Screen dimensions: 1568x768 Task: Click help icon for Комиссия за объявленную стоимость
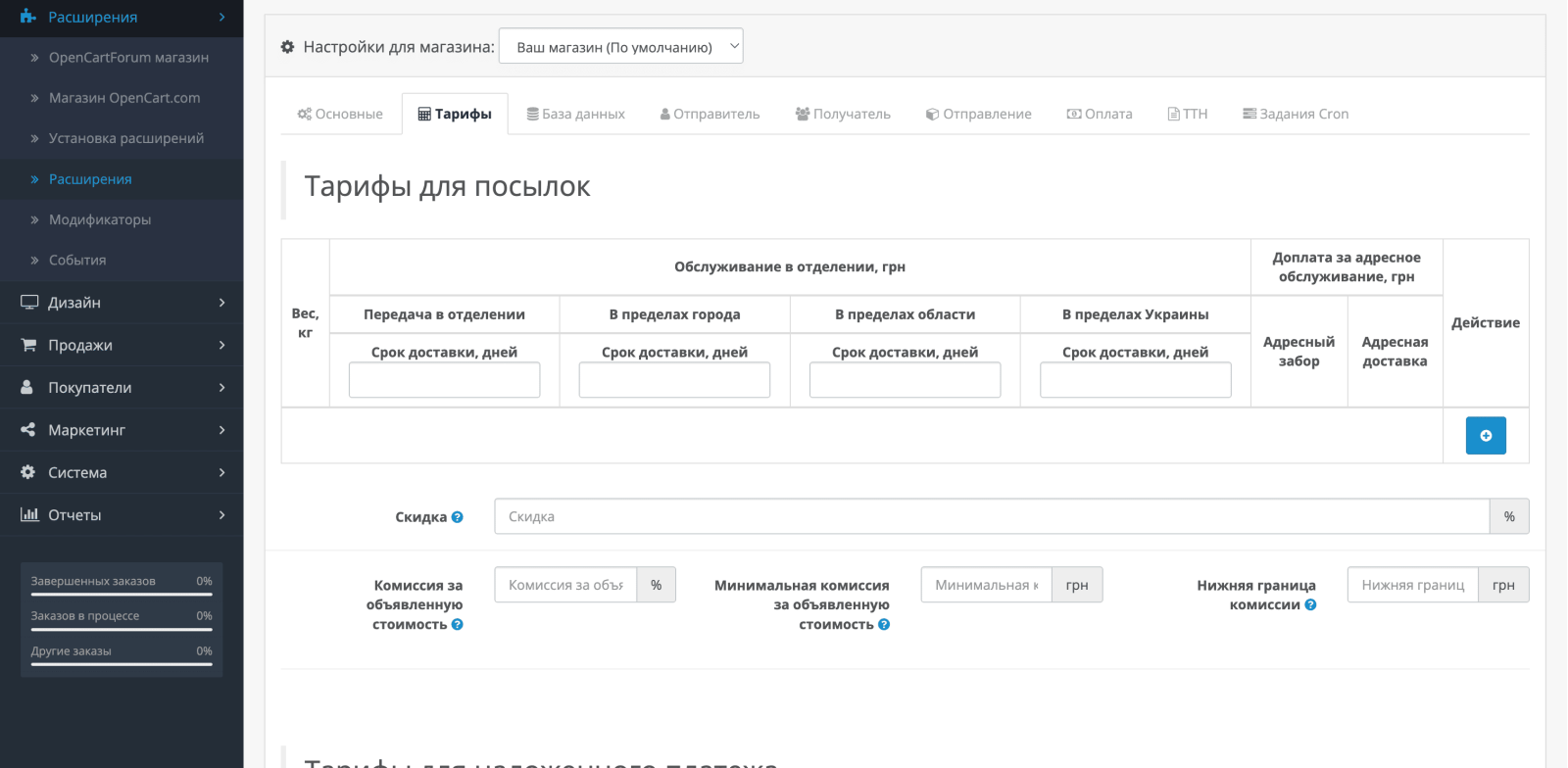(457, 624)
